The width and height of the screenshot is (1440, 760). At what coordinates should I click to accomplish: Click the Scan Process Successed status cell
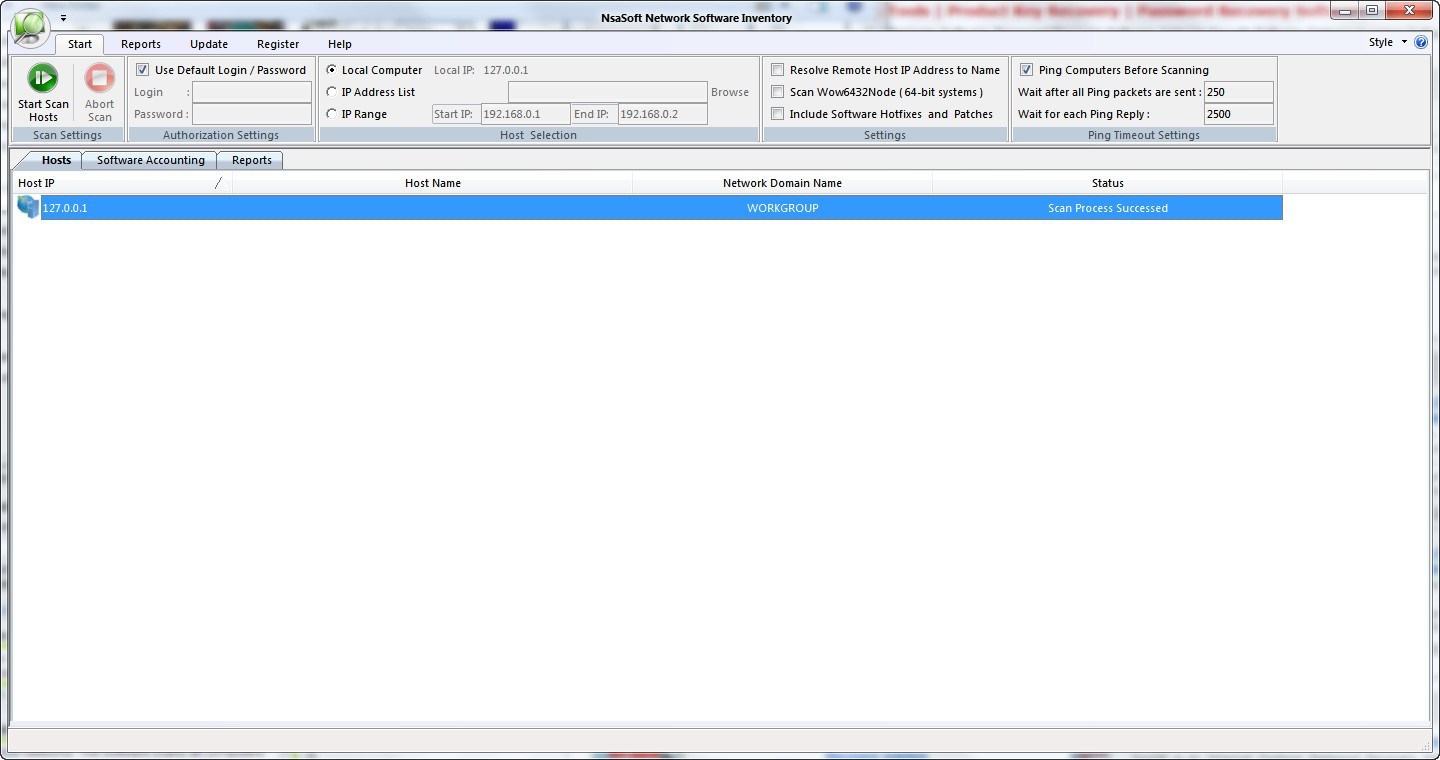[1108, 208]
